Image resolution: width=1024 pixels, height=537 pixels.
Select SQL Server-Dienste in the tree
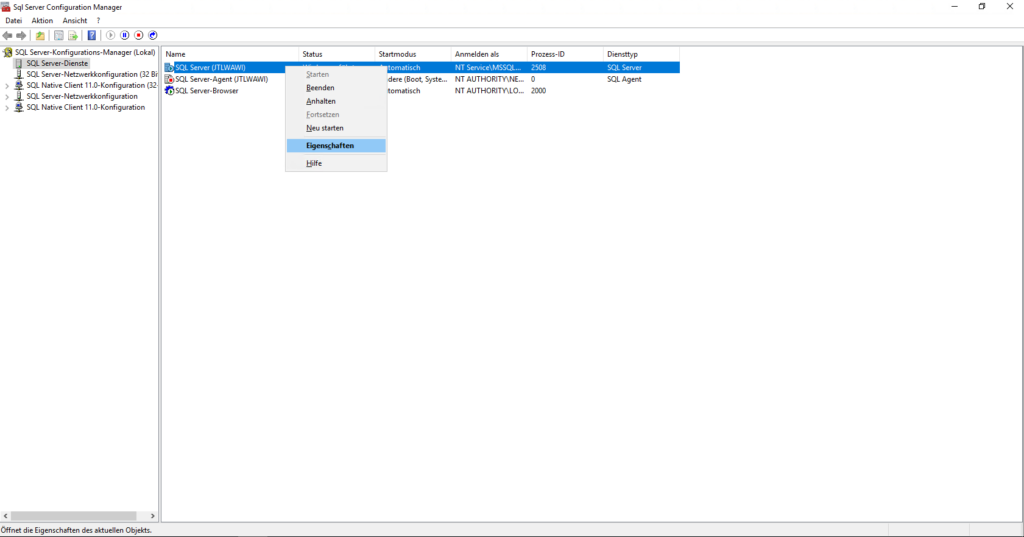tap(57, 63)
